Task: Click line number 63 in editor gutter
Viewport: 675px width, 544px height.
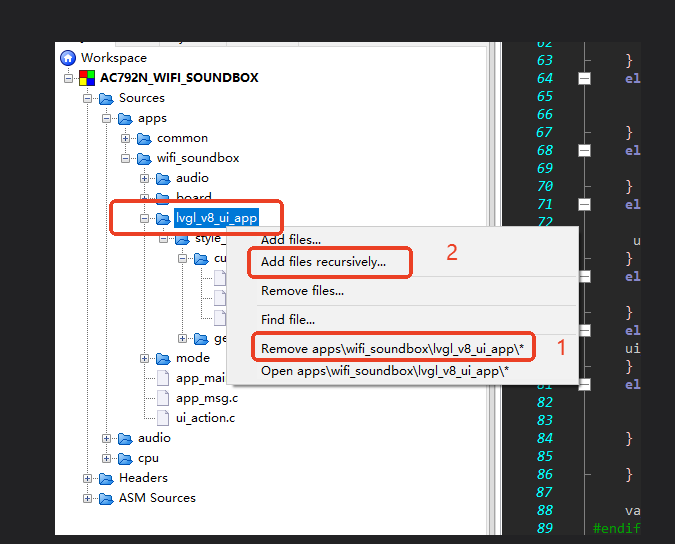Action: 545,60
